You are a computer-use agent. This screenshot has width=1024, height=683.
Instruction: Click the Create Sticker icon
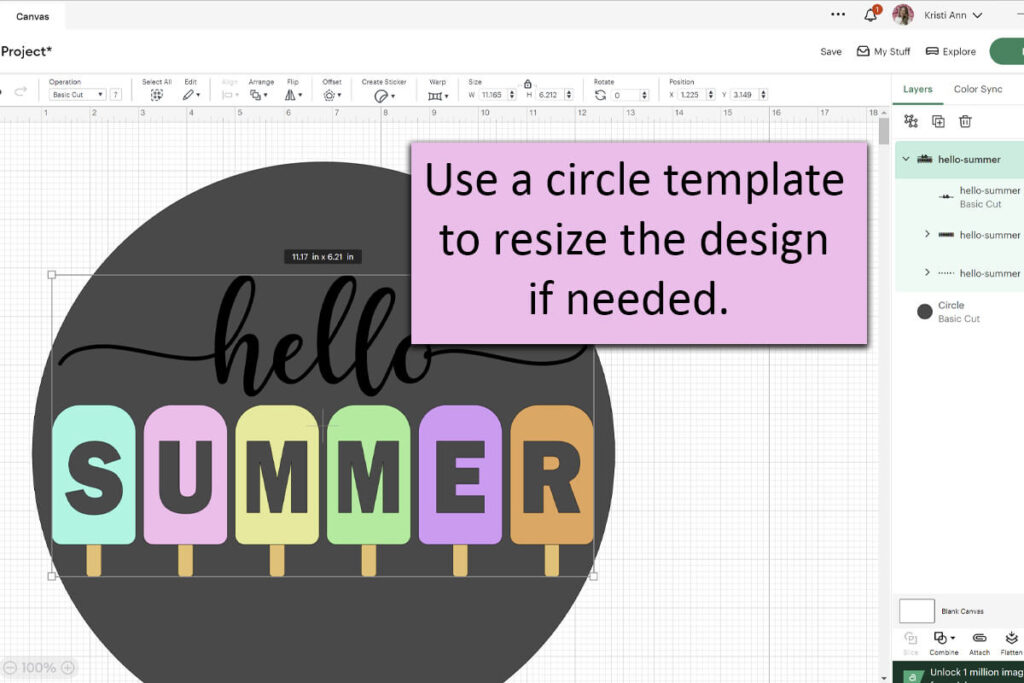click(381, 96)
